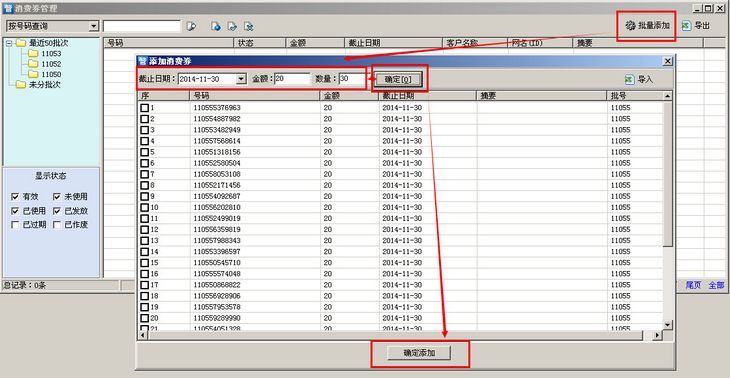Click the Excel icon next to 导入 in dialog

(629, 79)
